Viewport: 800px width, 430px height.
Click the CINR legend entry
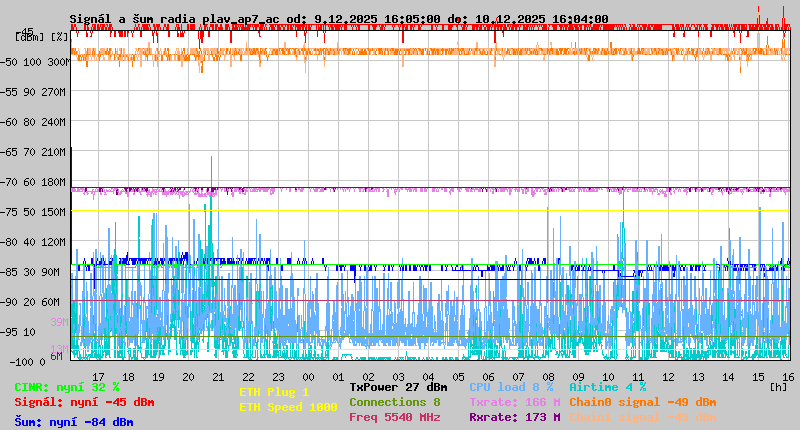(67, 387)
